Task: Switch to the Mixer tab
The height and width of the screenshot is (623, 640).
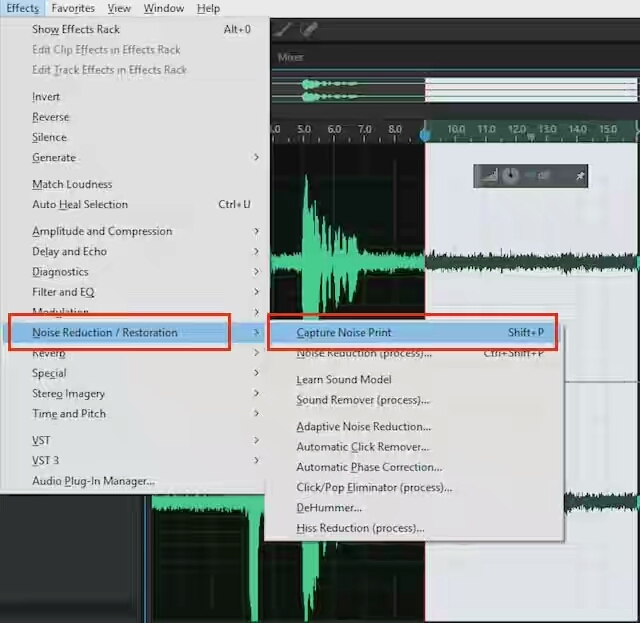Action: coord(290,58)
